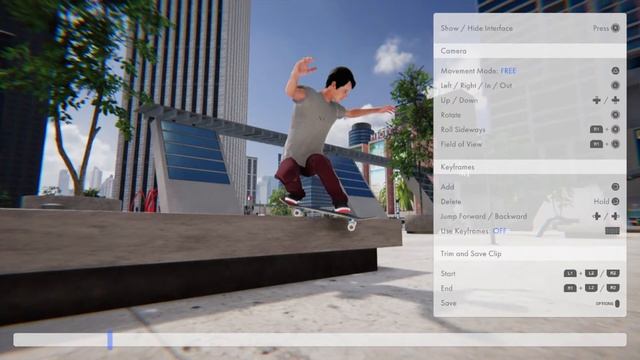Image resolution: width=640 pixels, height=360 pixels.
Task: Click the 'Up / Down' label
Action: click(x=459, y=100)
